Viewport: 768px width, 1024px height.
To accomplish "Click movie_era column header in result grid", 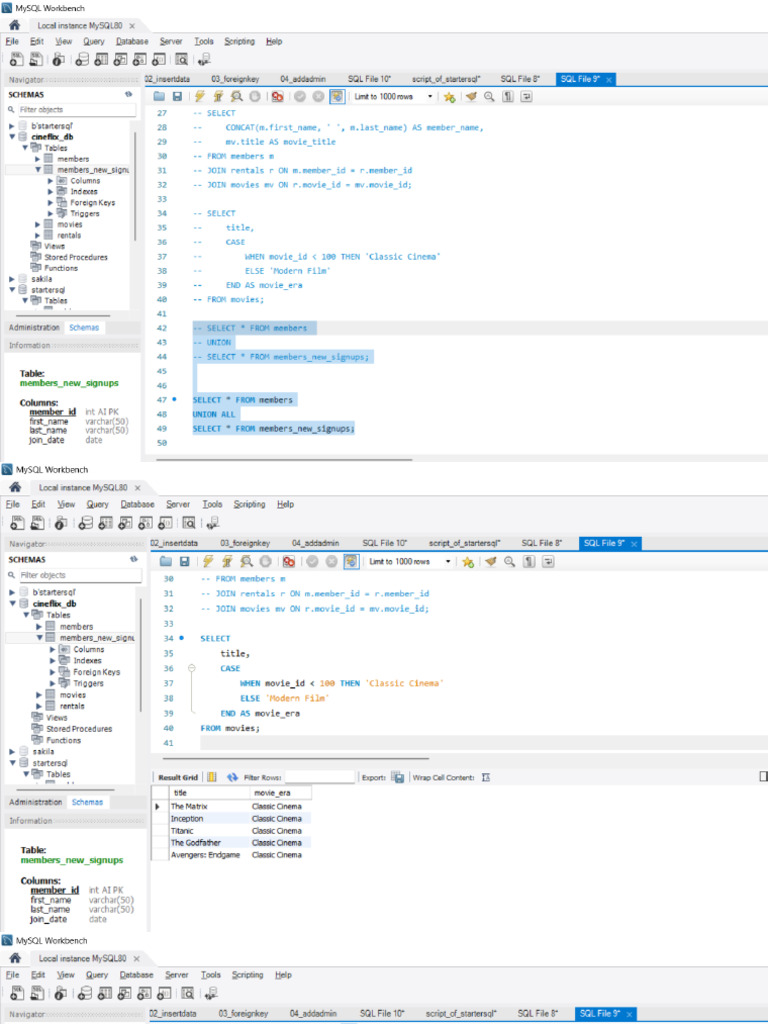I will tap(280, 793).
